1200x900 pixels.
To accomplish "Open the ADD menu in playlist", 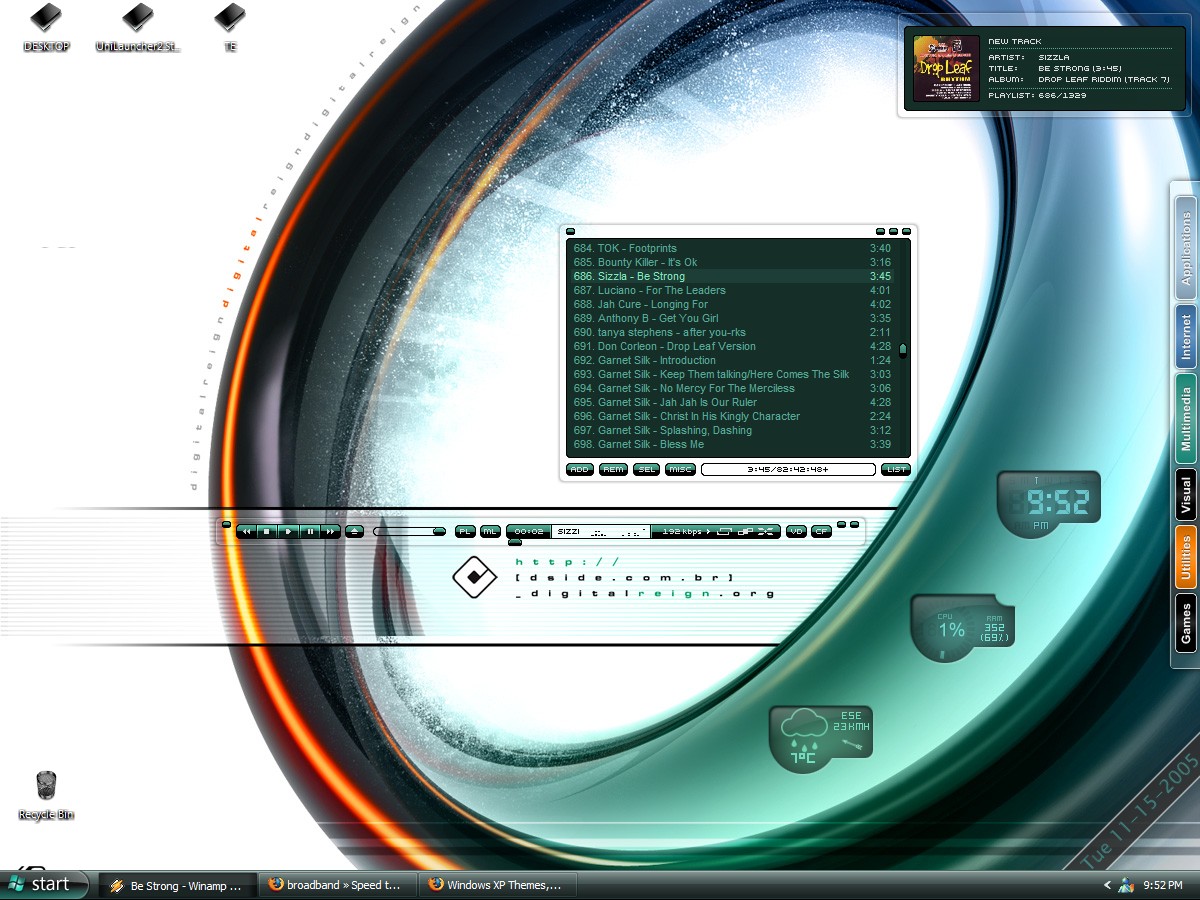I will coord(580,469).
